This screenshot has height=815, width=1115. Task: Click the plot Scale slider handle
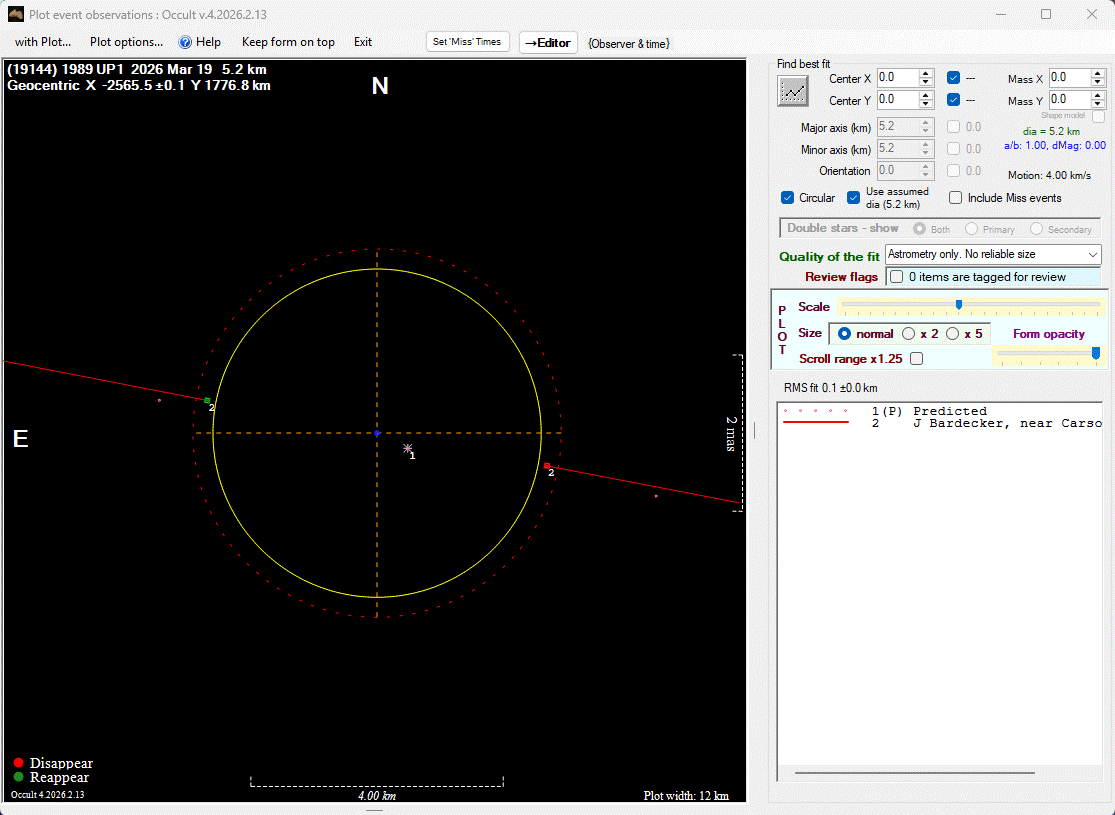coord(959,305)
